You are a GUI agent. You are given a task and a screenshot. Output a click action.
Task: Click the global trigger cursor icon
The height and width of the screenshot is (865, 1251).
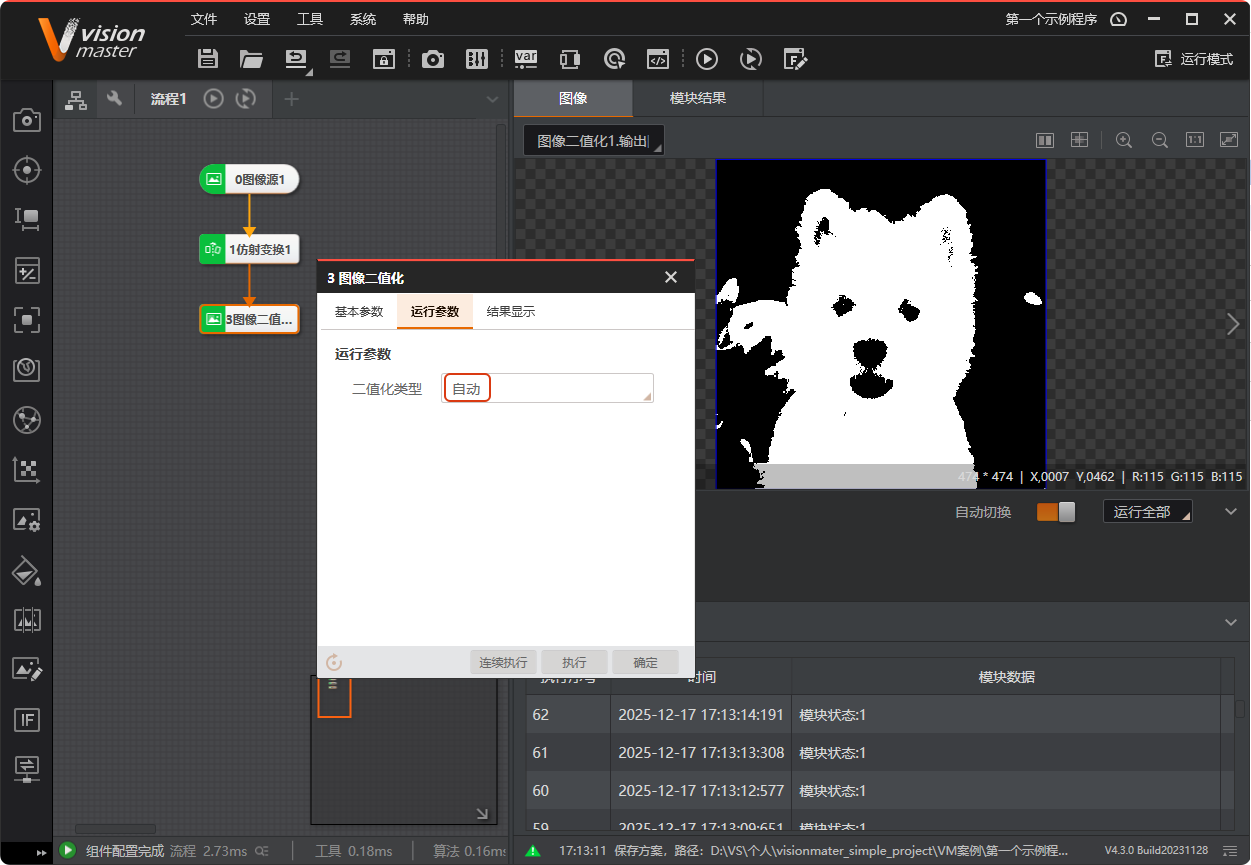(x=614, y=59)
